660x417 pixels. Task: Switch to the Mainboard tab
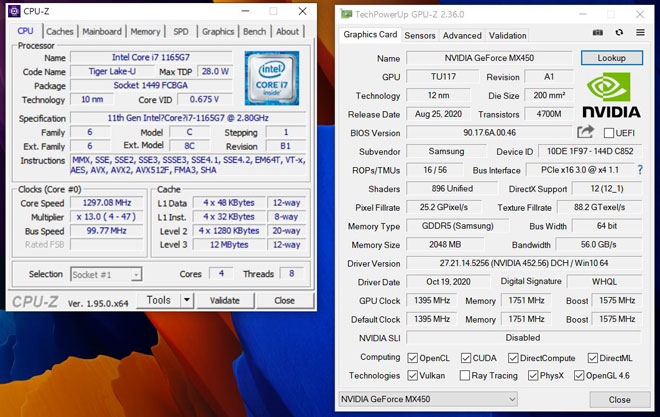coord(102,32)
